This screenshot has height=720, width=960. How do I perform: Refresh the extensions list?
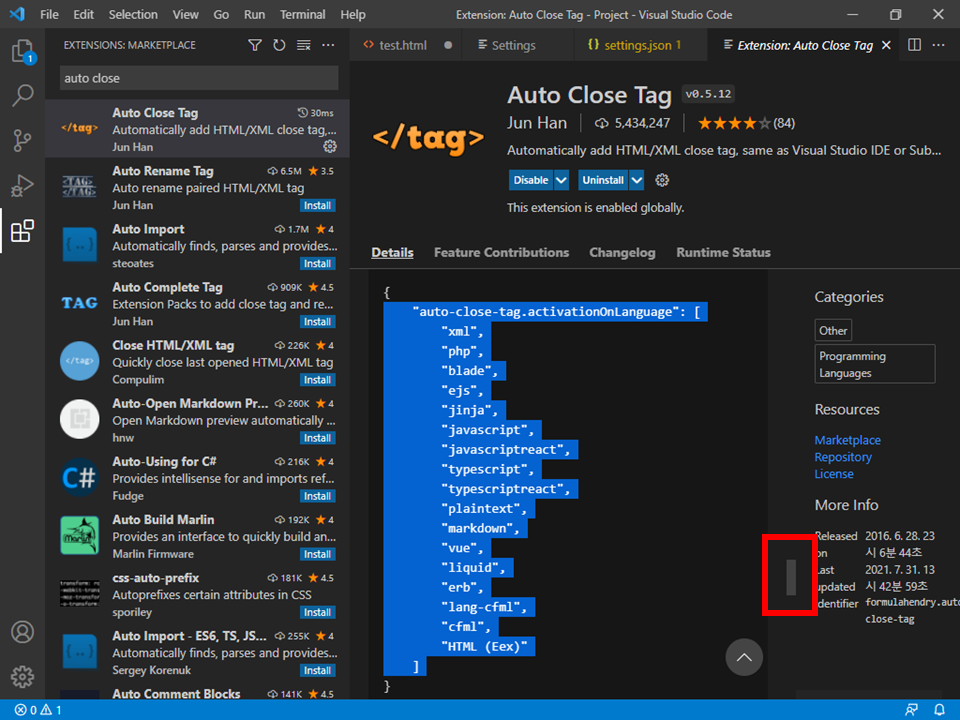coord(279,45)
